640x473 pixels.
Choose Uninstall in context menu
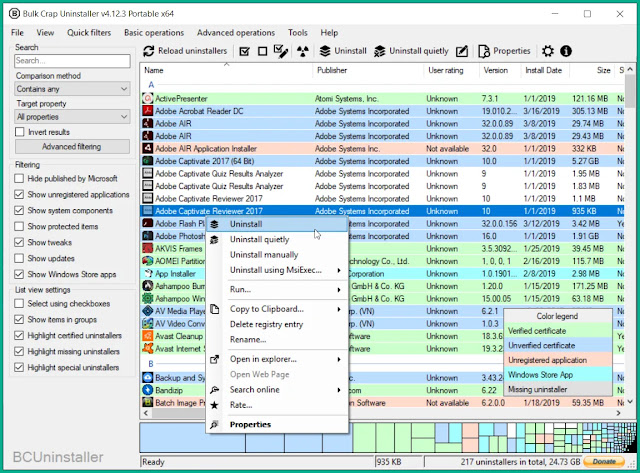[277, 224]
